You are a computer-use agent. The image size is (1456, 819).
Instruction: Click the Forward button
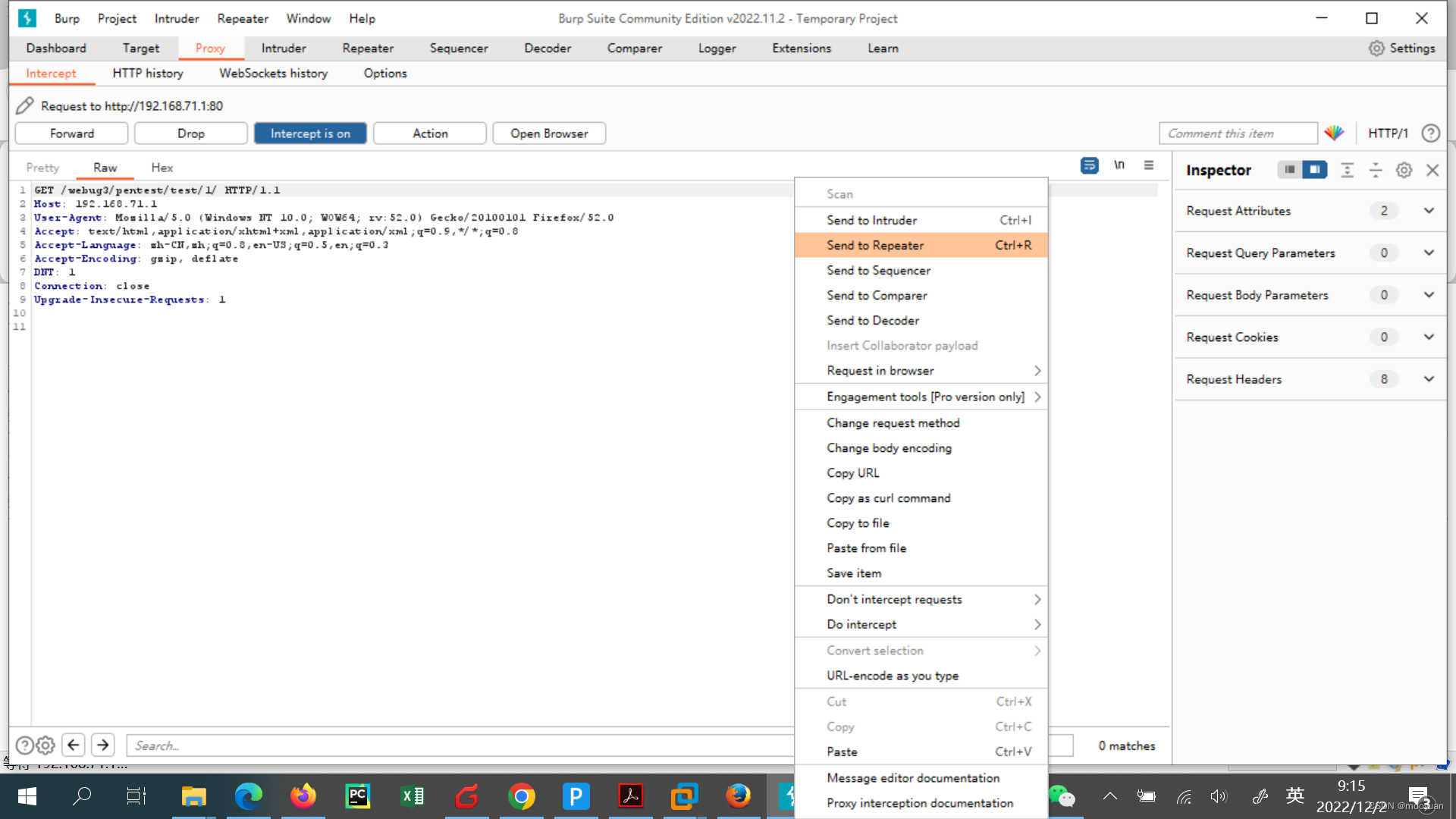click(72, 133)
